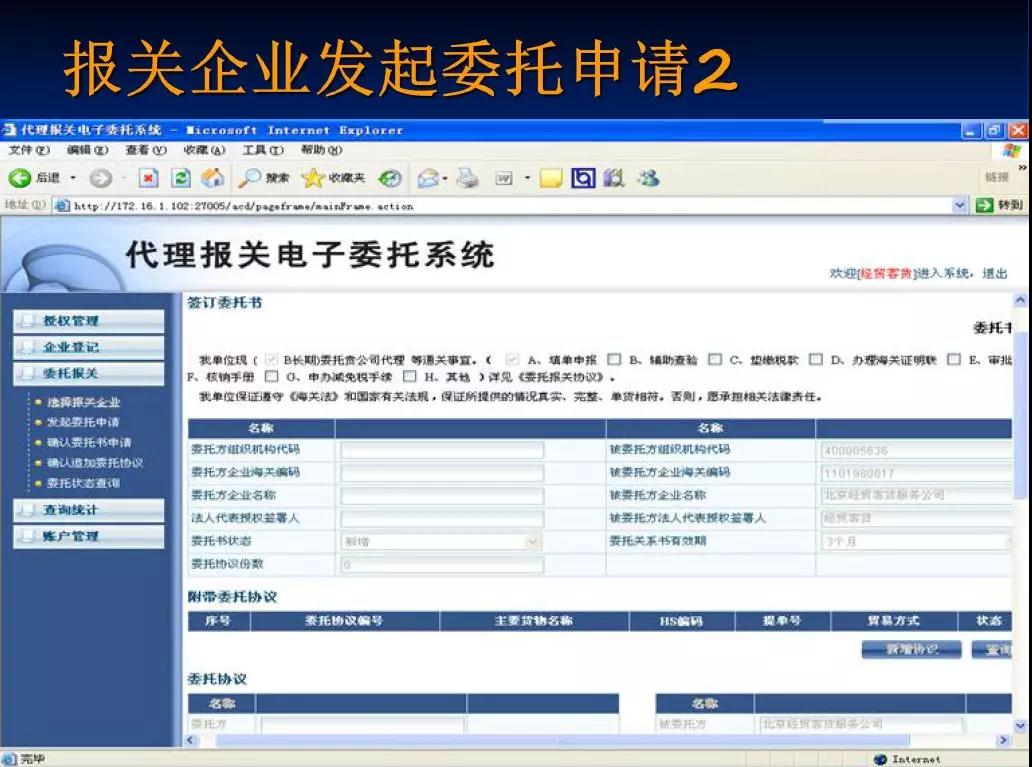Click the Windows flag logo icon
This screenshot has height=767, width=1032.
(1012, 151)
